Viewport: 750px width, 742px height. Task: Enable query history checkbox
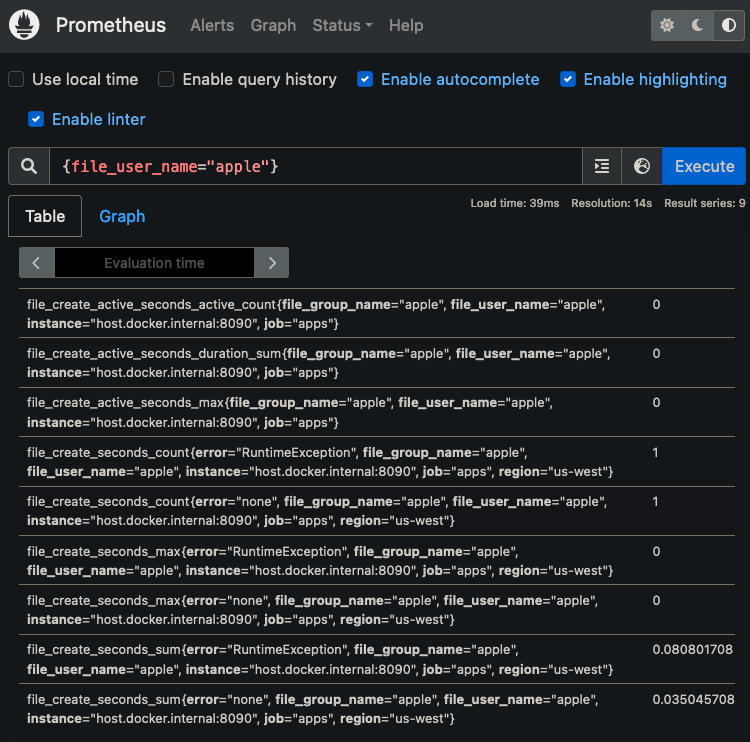tap(166, 79)
